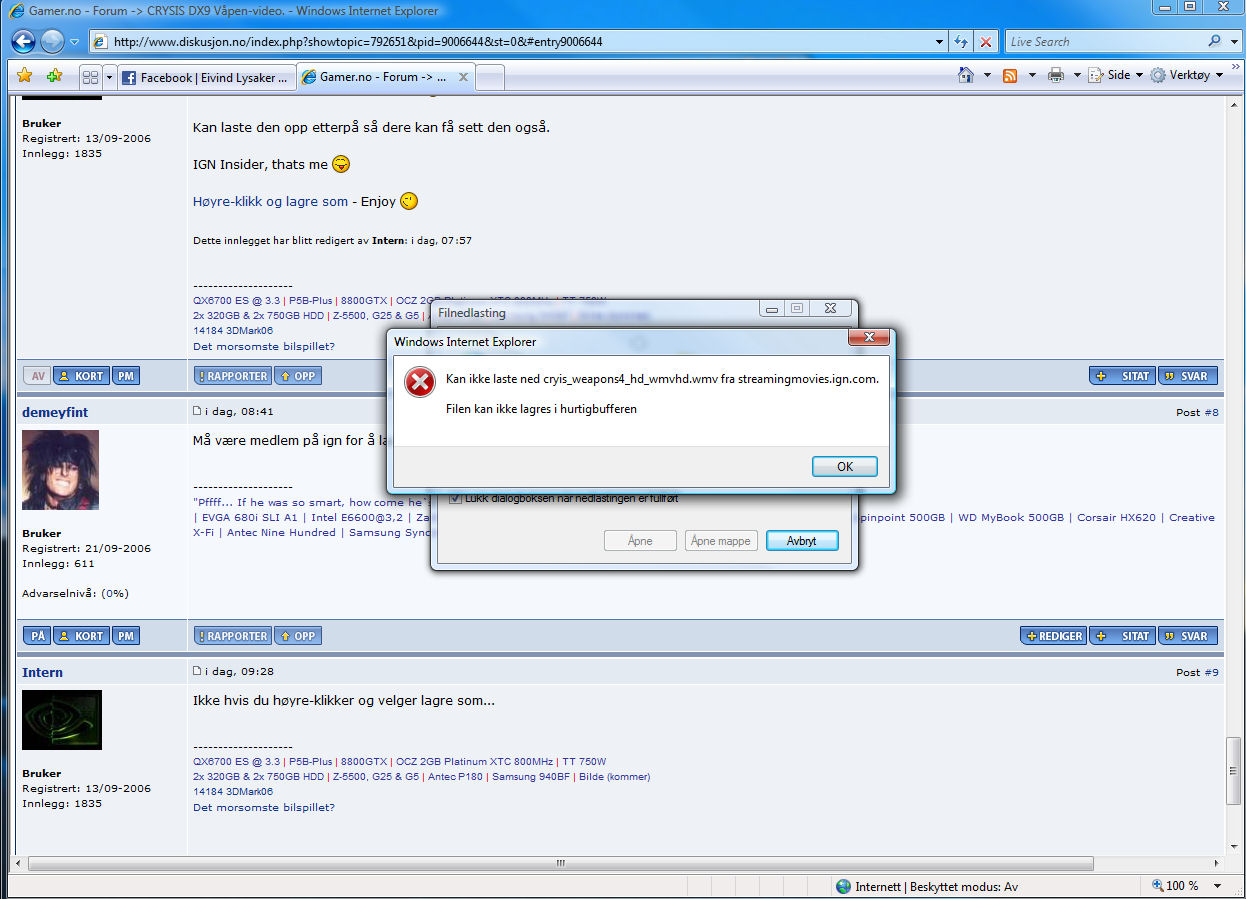Click PM button in demeyfint's post footer
Screen dimensions: 1246x899
pyautogui.click(x=125, y=636)
